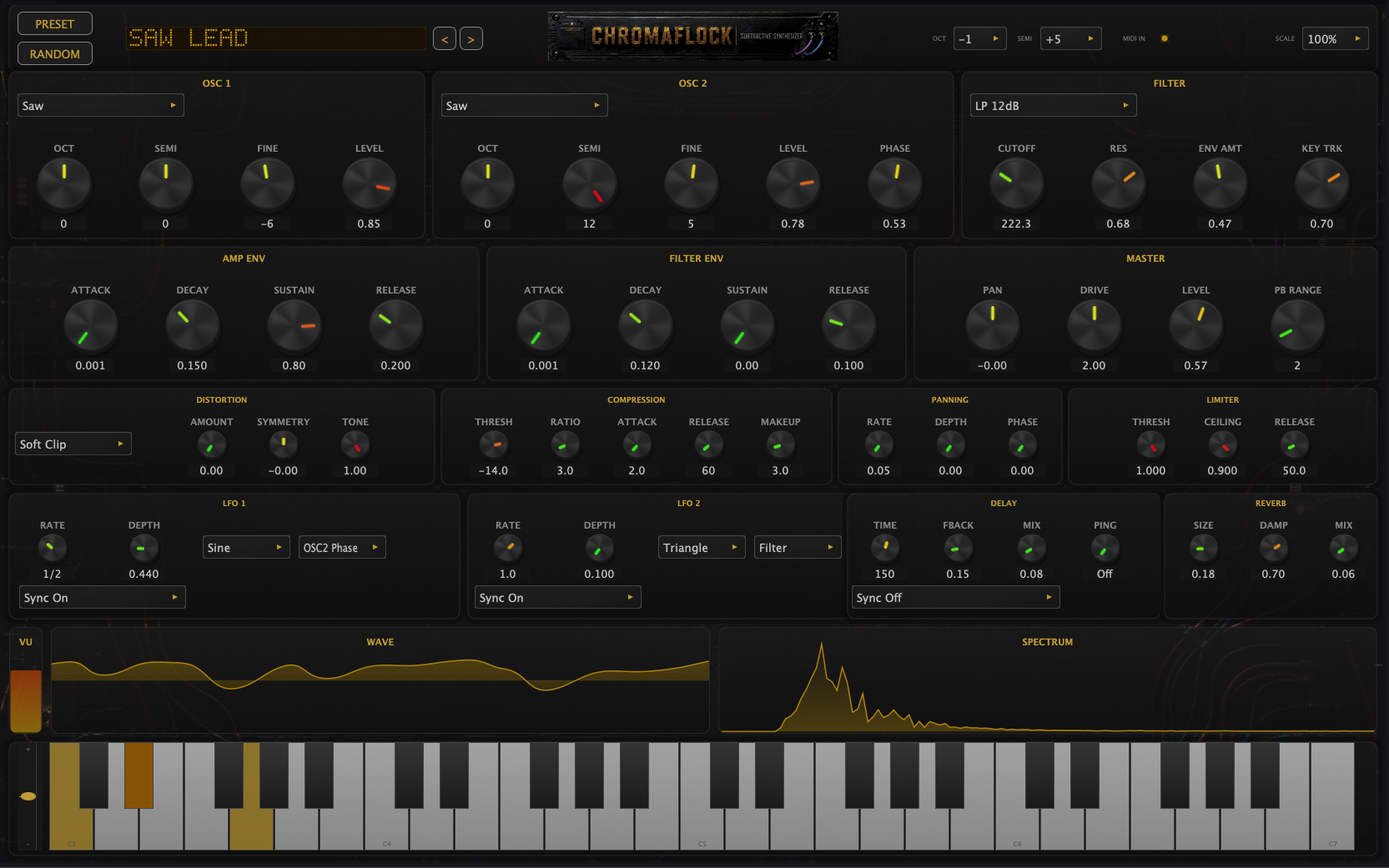The width and height of the screenshot is (1389, 868).
Task: Open the LP 12dB filter type dropdown
Action: (x=1054, y=105)
